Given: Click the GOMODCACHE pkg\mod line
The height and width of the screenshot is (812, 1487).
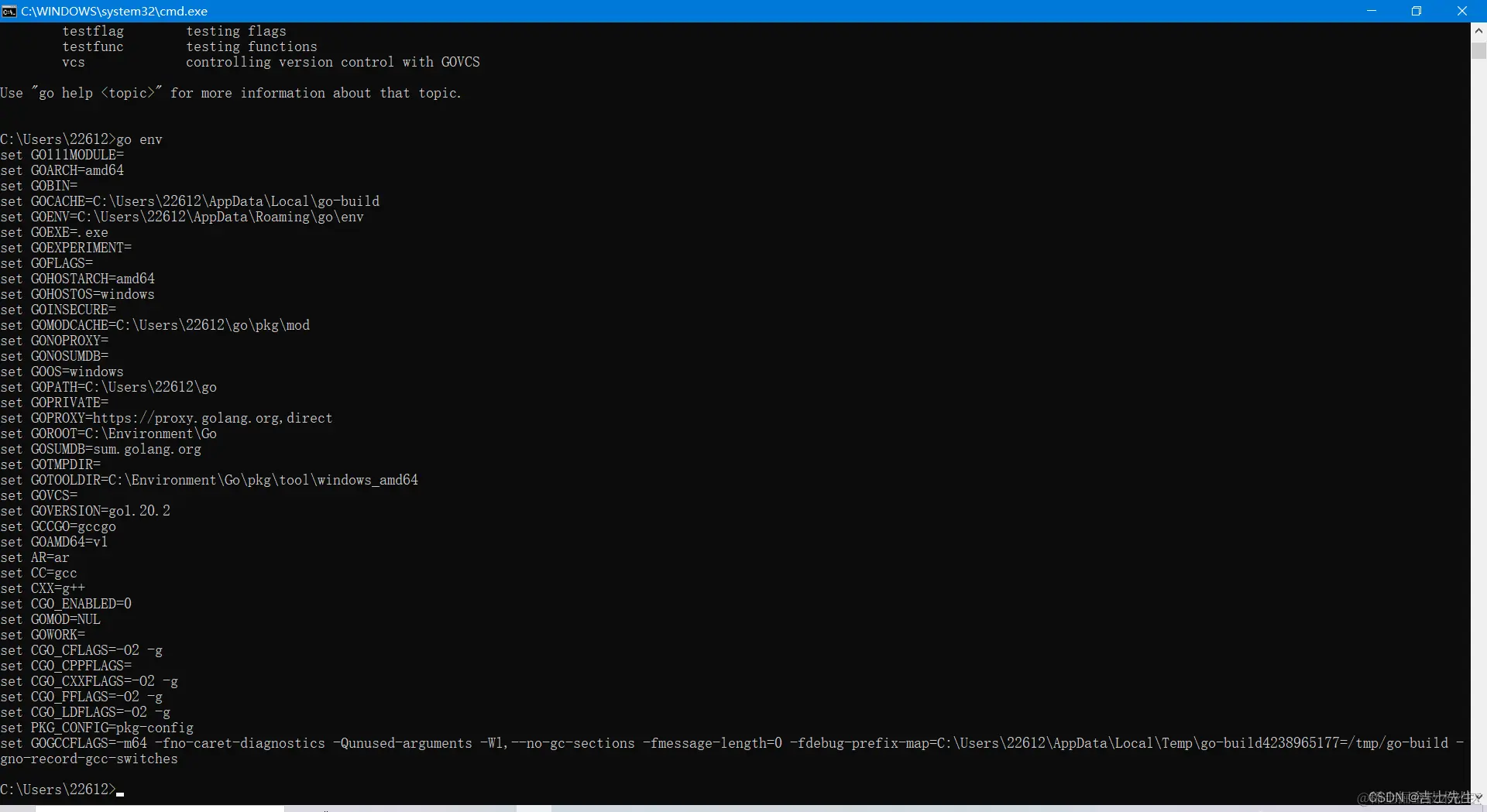Looking at the screenshot, I should 155,325.
